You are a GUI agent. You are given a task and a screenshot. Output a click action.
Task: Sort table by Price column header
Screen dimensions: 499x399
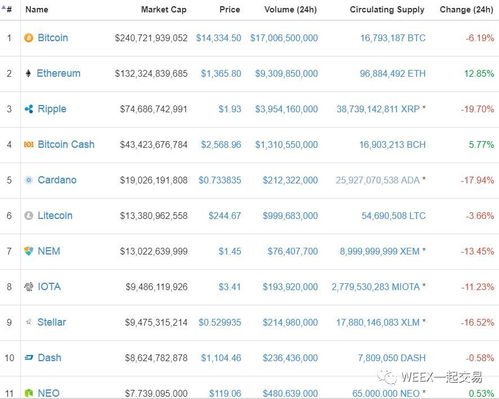coord(230,10)
